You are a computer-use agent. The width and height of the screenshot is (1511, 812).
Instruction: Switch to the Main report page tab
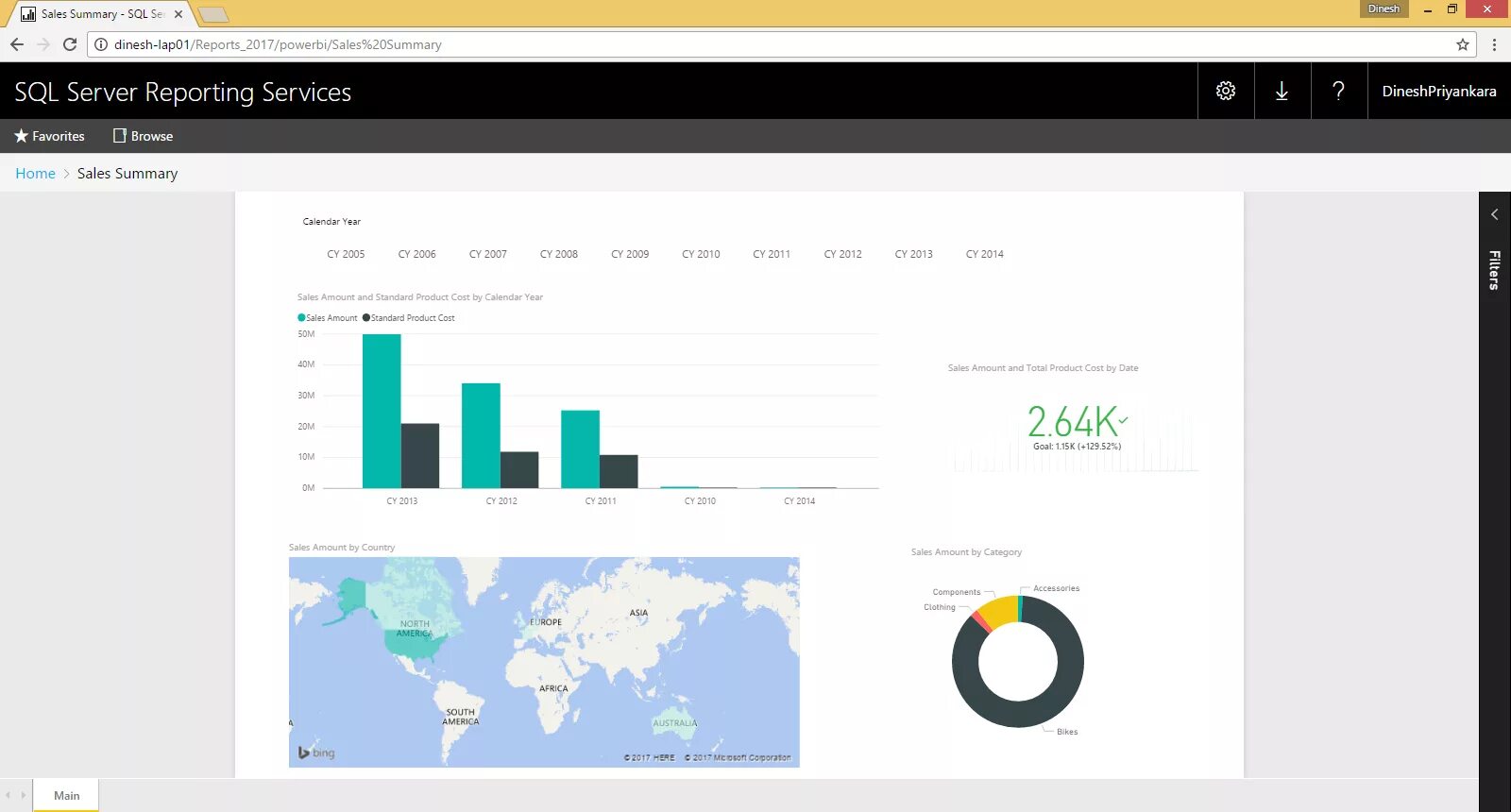66,795
